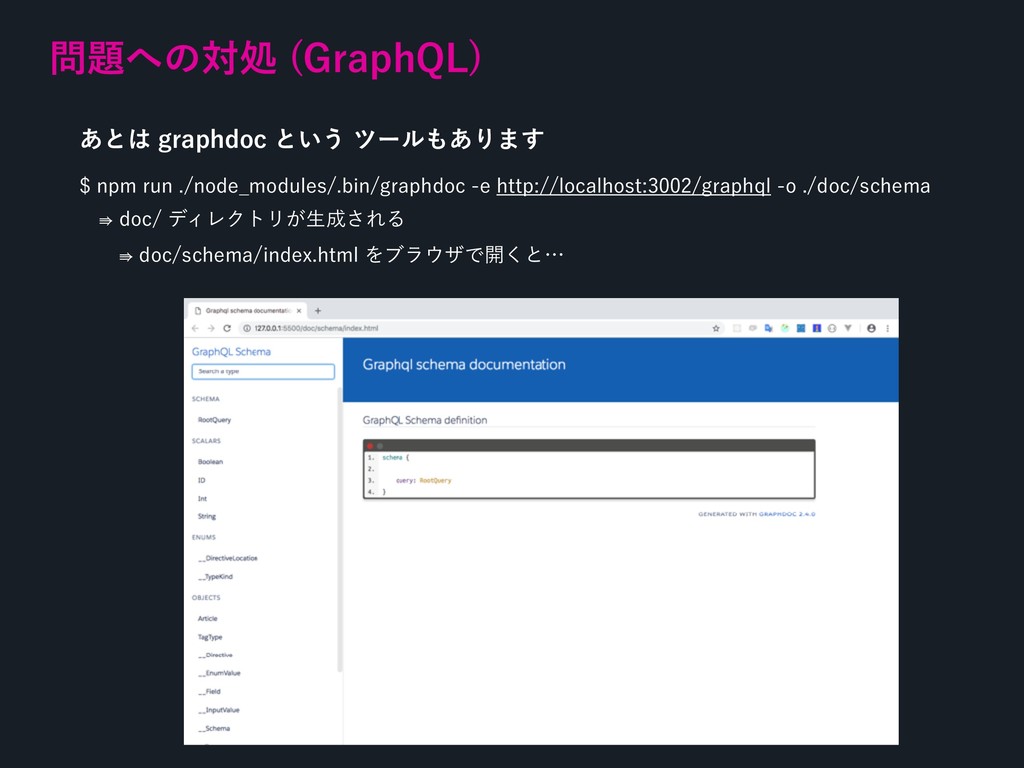The height and width of the screenshot is (768, 1024).
Task: Open the __InputValue object
Action: tap(219, 710)
